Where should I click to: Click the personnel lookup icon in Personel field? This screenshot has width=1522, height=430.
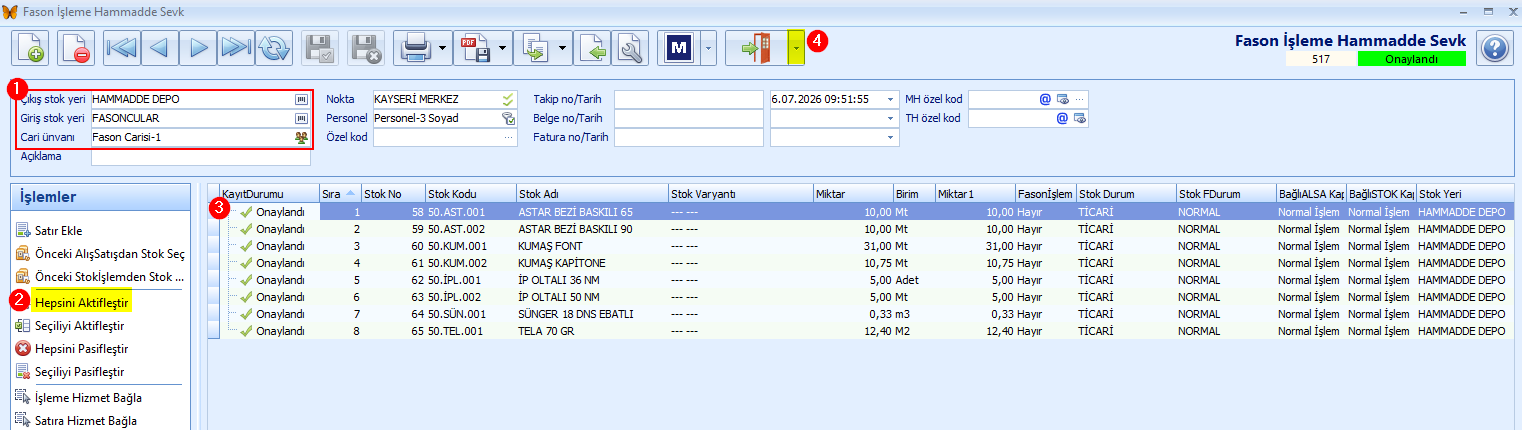[508, 118]
